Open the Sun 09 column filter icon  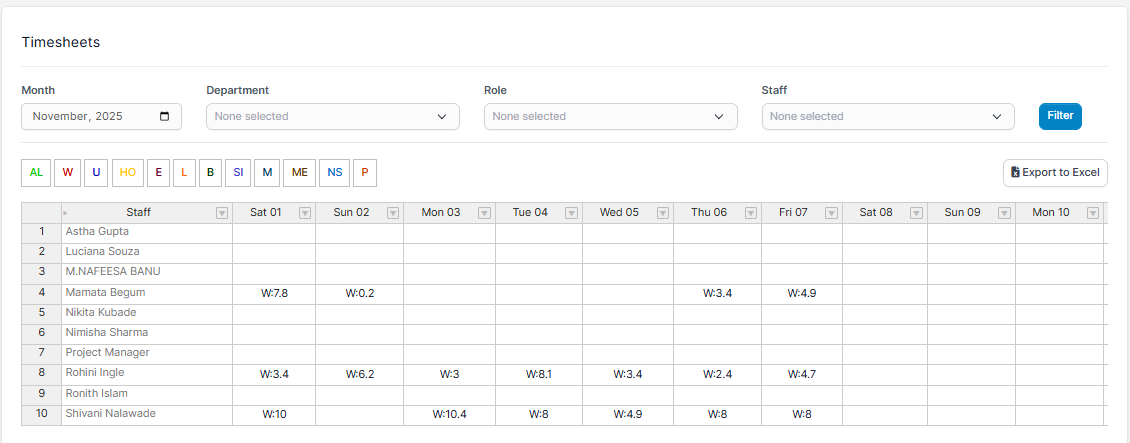pyautogui.click(x=1004, y=213)
